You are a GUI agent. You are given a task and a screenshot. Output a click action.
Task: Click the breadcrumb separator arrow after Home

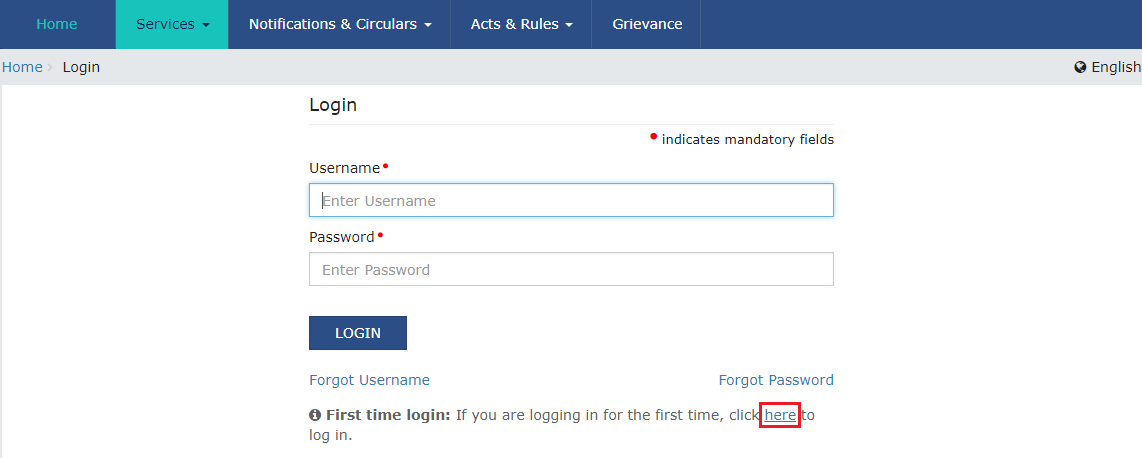tap(50, 67)
